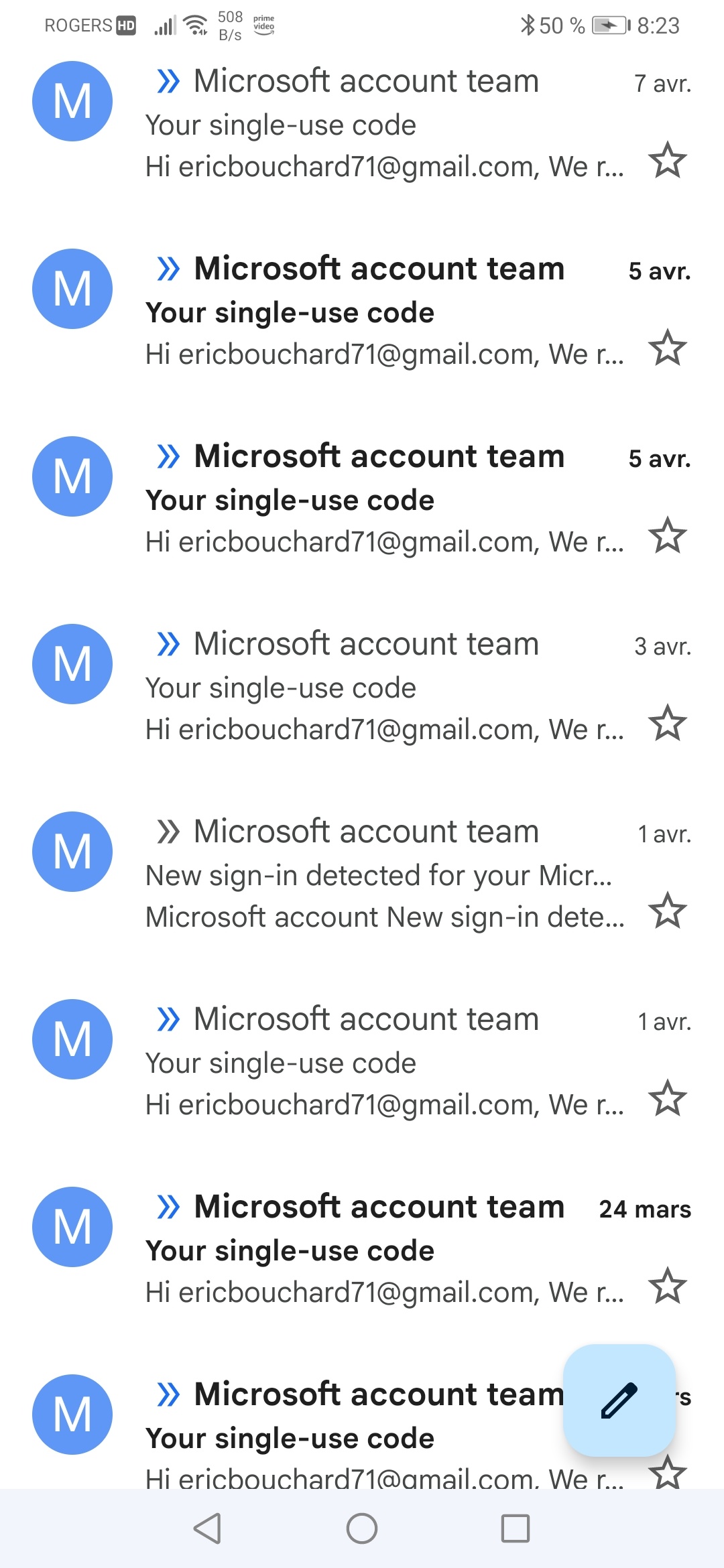The width and height of the screenshot is (724, 1568).
Task: Tap the 24 mars date label
Action: 645,1210
